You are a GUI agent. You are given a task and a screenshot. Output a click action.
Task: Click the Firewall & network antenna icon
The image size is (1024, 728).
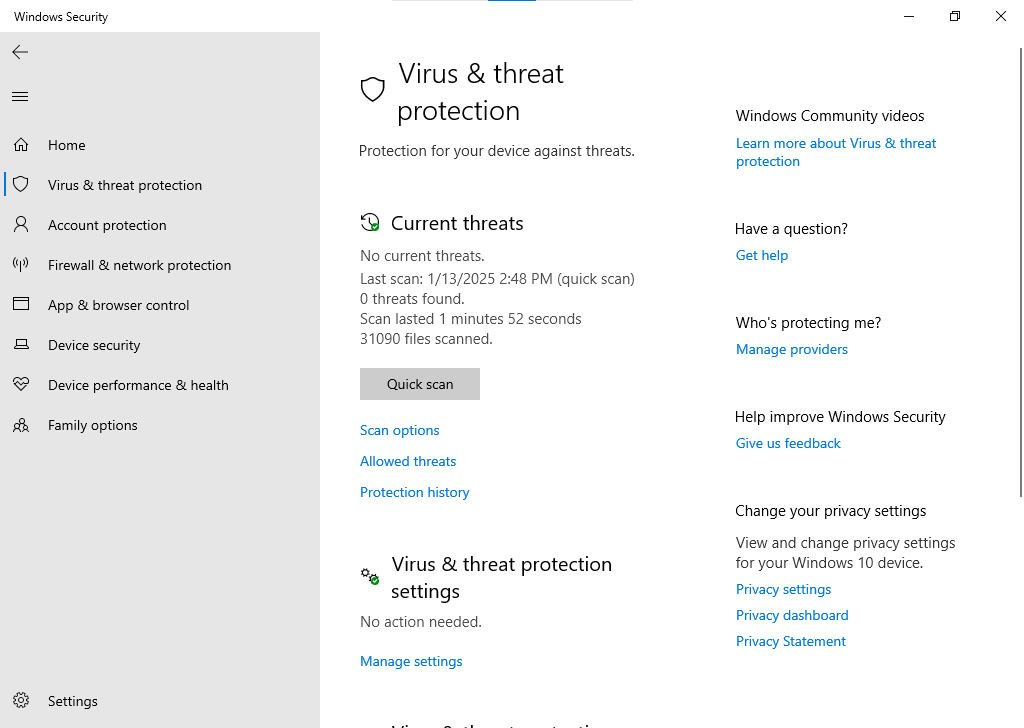click(21, 265)
